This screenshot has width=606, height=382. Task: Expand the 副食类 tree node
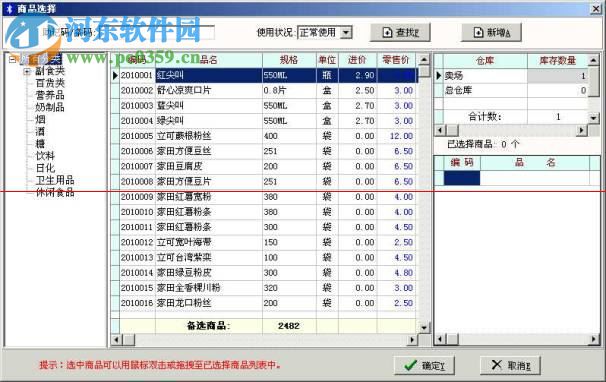tap(27, 72)
